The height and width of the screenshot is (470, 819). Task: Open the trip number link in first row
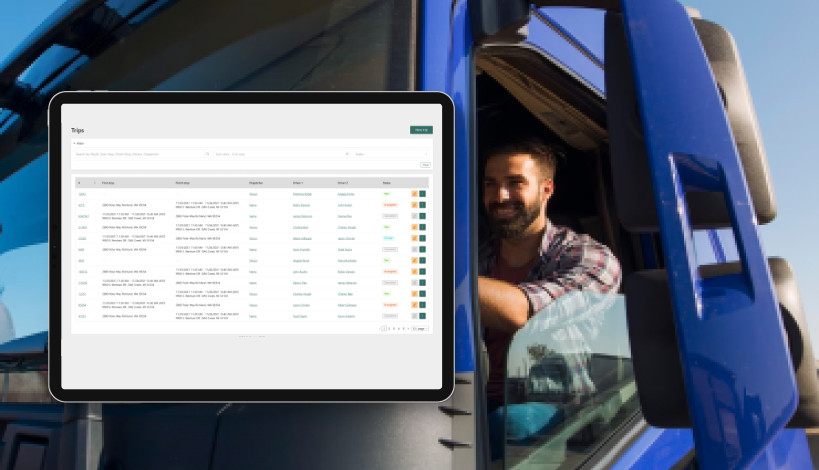[x=82, y=194]
